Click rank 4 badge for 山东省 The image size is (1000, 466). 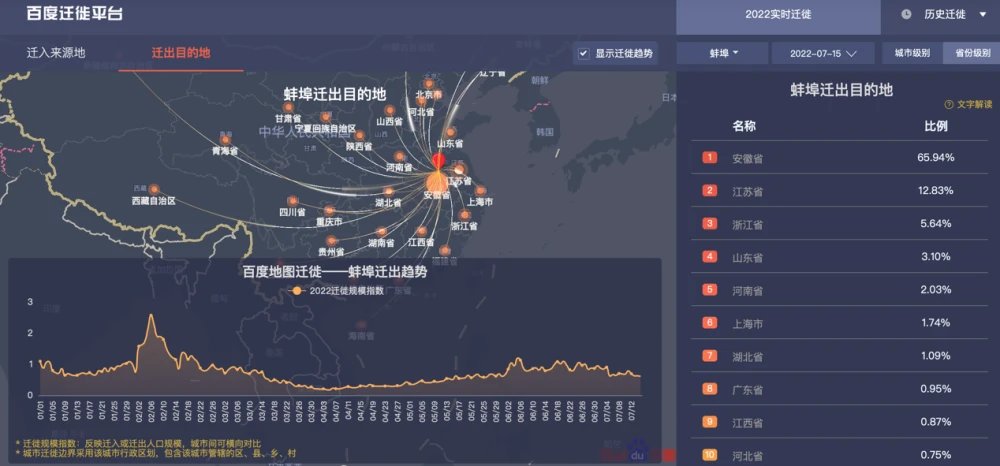(710, 257)
